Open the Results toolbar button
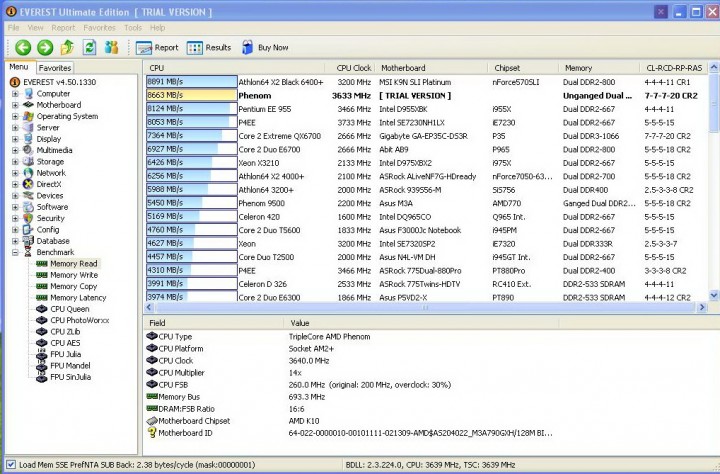The height and width of the screenshot is (474, 720). pos(209,47)
